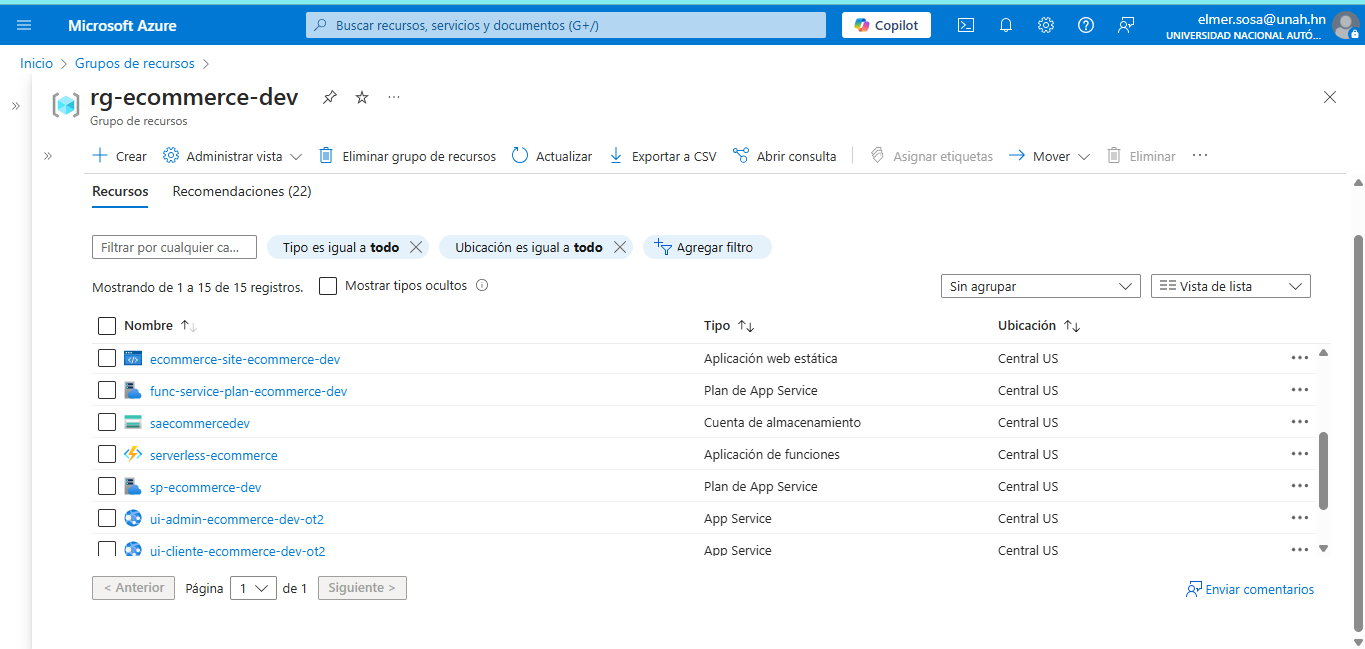This screenshot has width=1365, height=649.
Task: Export resources with Exportar a CSV
Action: [x=662, y=155]
